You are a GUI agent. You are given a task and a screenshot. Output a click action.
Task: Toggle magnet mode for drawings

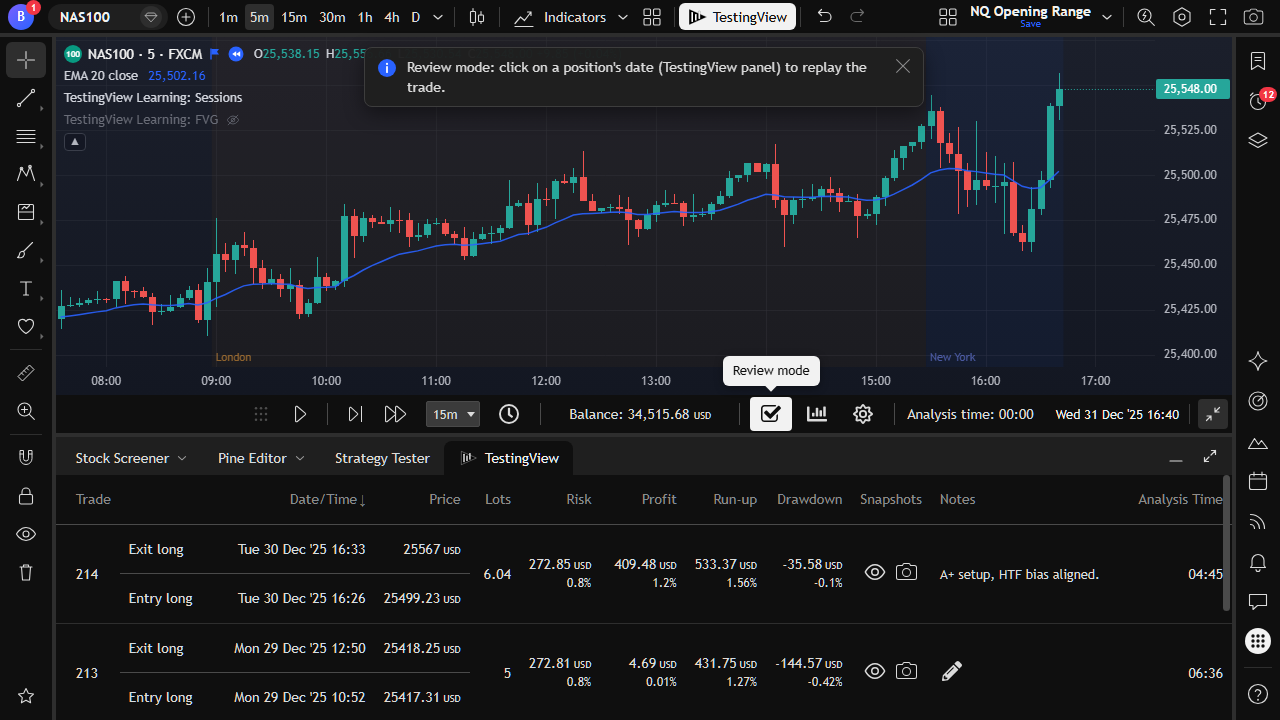(x=26, y=458)
